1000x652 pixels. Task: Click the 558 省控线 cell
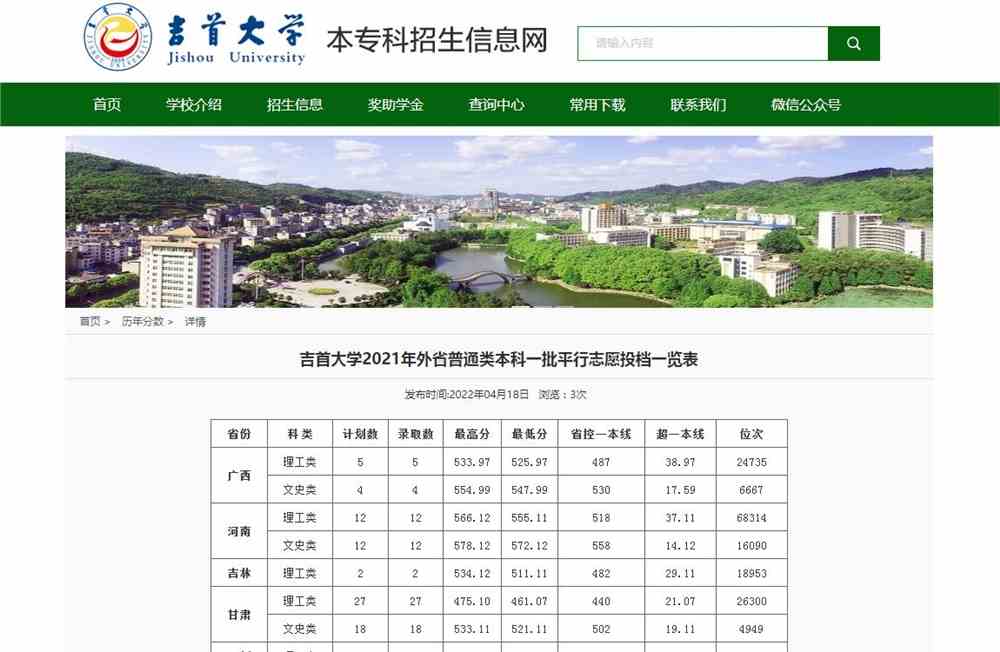click(601, 545)
